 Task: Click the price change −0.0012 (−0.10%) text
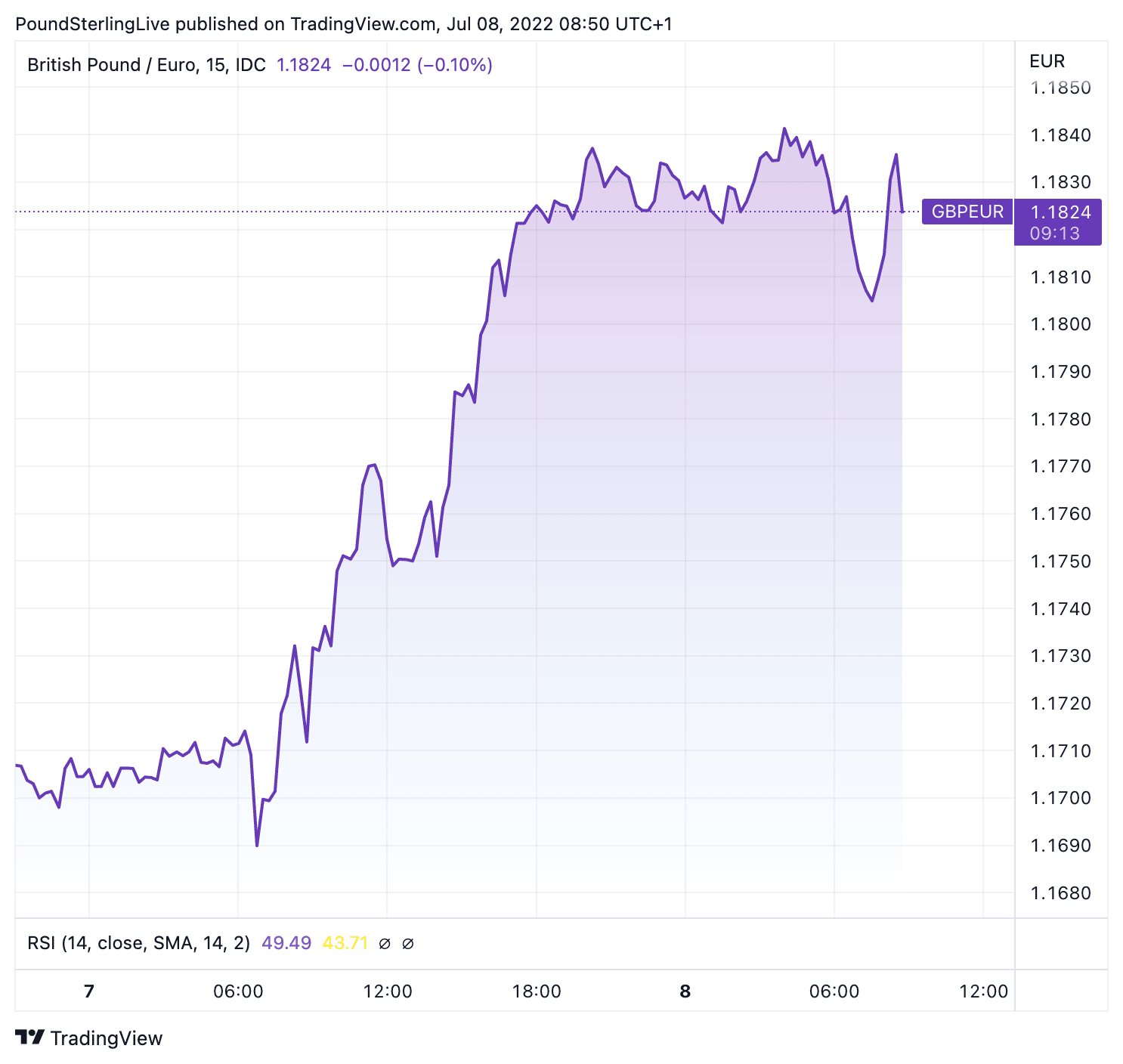pos(417,65)
